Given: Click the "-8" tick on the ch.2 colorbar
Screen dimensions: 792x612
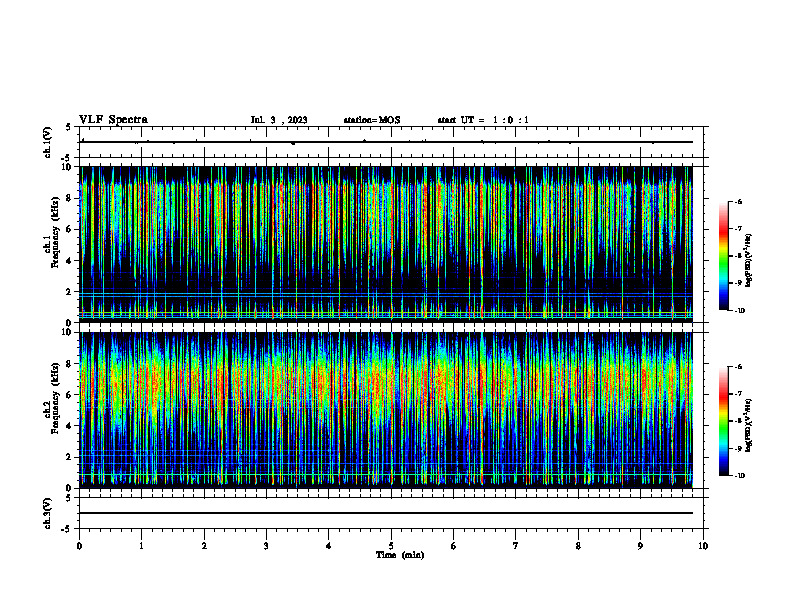Looking at the screenshot, I should [x=738, y=422].
